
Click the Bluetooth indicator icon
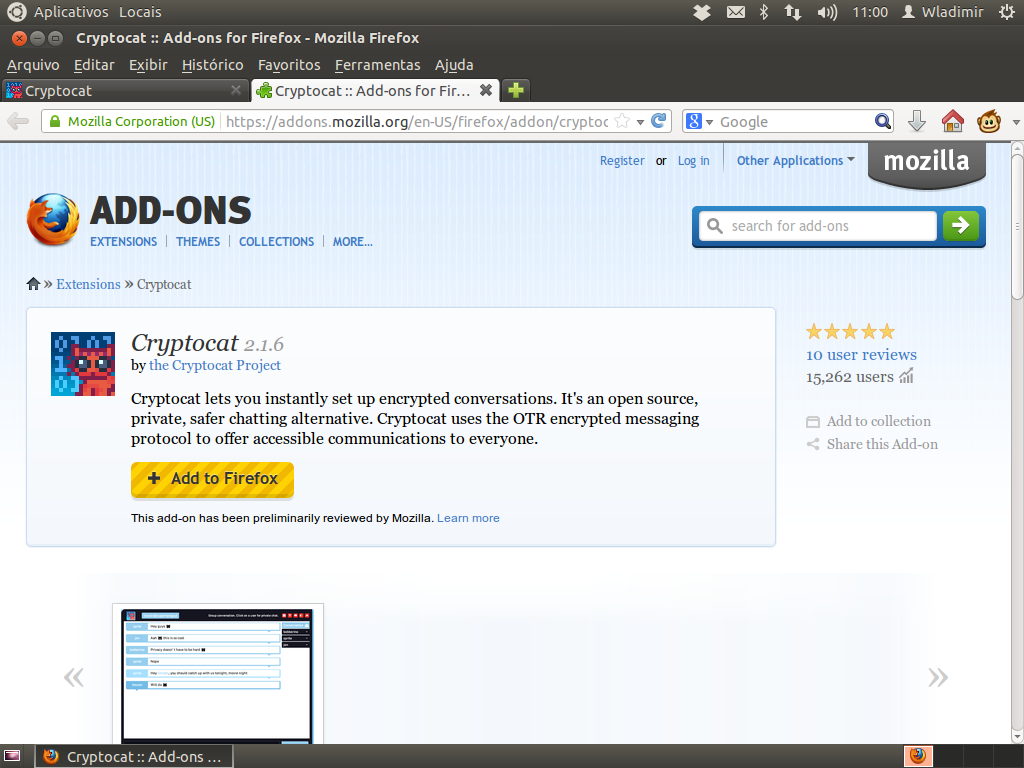764,12
